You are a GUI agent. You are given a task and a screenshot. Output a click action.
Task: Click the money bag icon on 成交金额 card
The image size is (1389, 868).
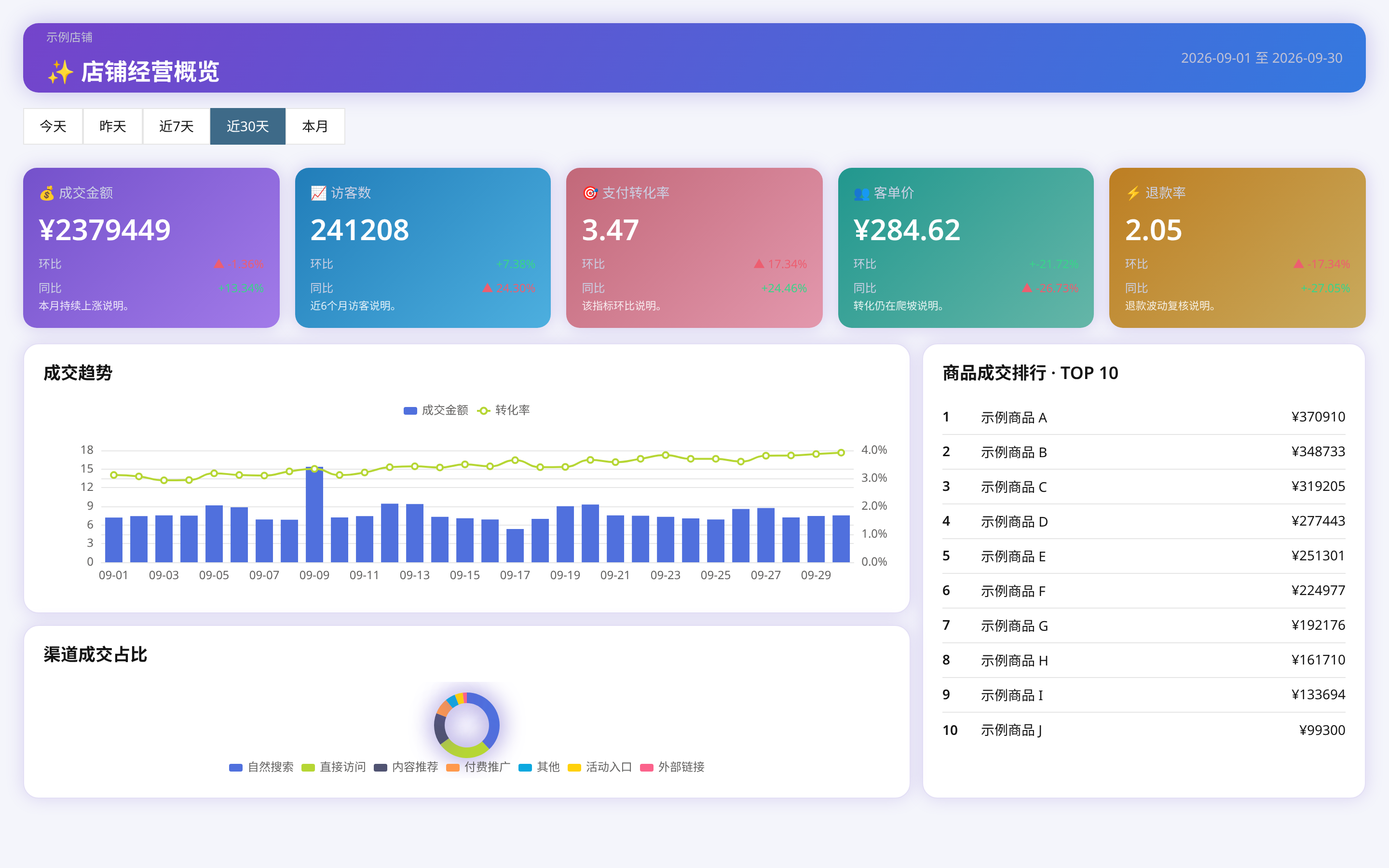point(46,193)
